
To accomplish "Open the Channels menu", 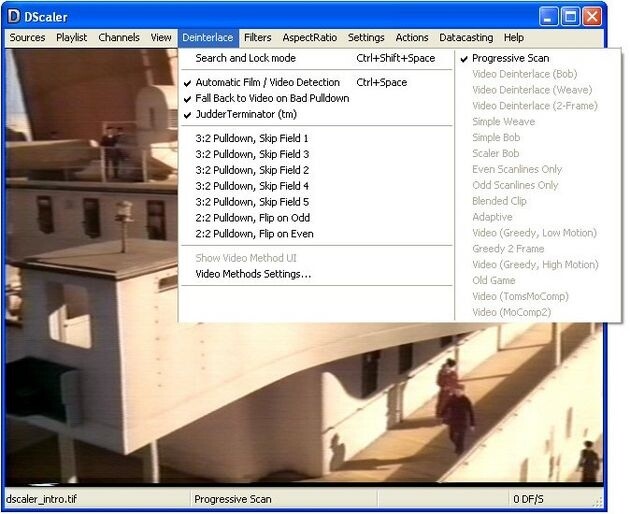I will pos(119,38).
